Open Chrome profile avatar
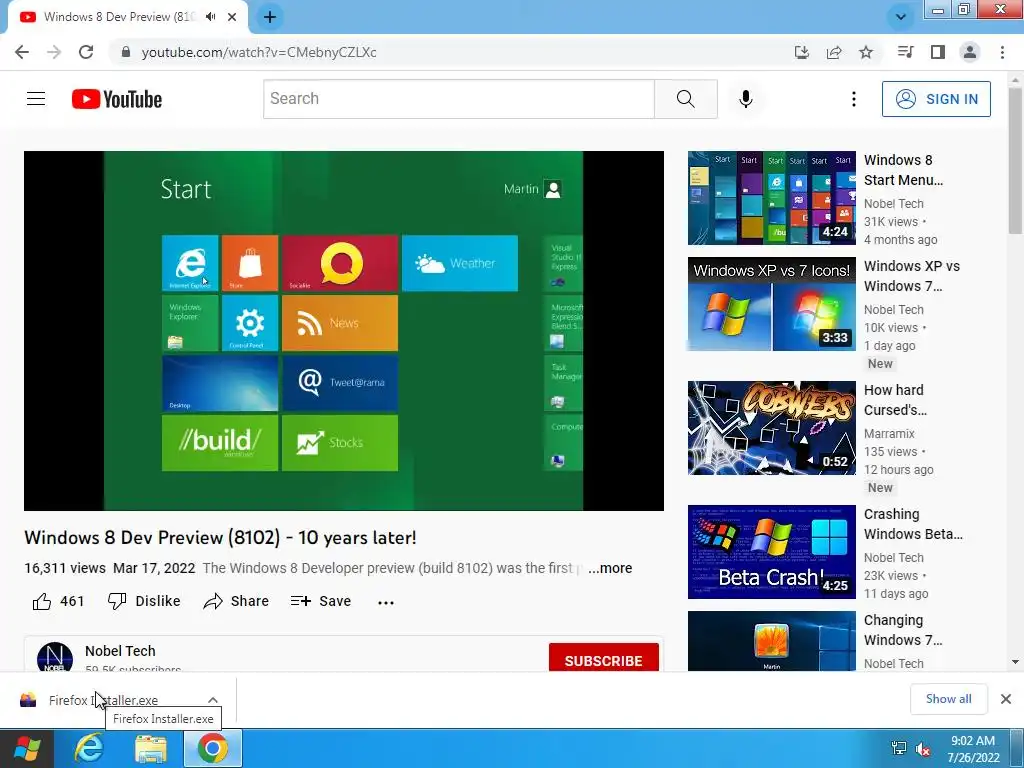This screenshot has width=1024, height=768. point(970,52)
